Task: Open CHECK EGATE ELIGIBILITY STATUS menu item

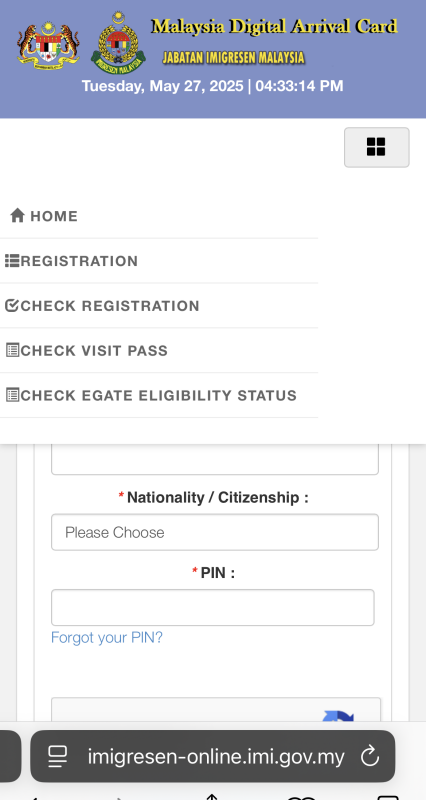Action: click(x=159, y=395)
